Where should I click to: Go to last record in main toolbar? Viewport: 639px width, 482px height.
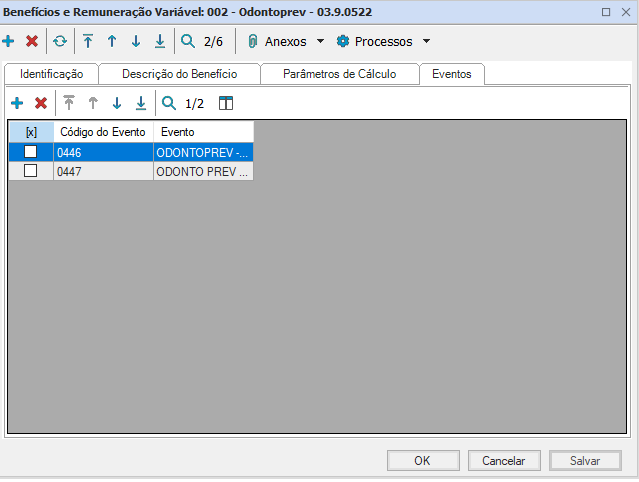pyautogui.click(x=160, y=42)
